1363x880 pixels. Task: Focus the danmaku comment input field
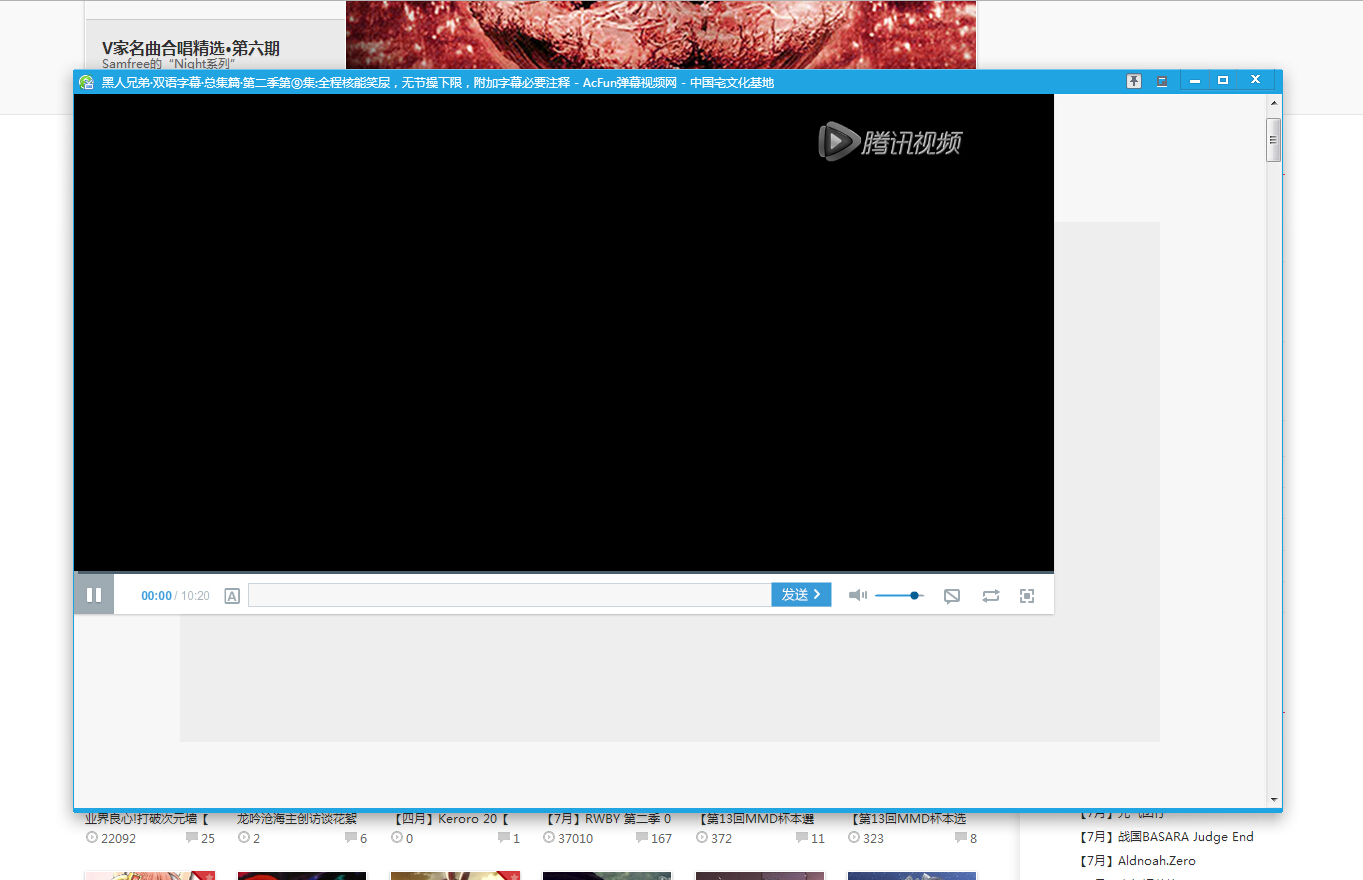[x=510, y=595]
